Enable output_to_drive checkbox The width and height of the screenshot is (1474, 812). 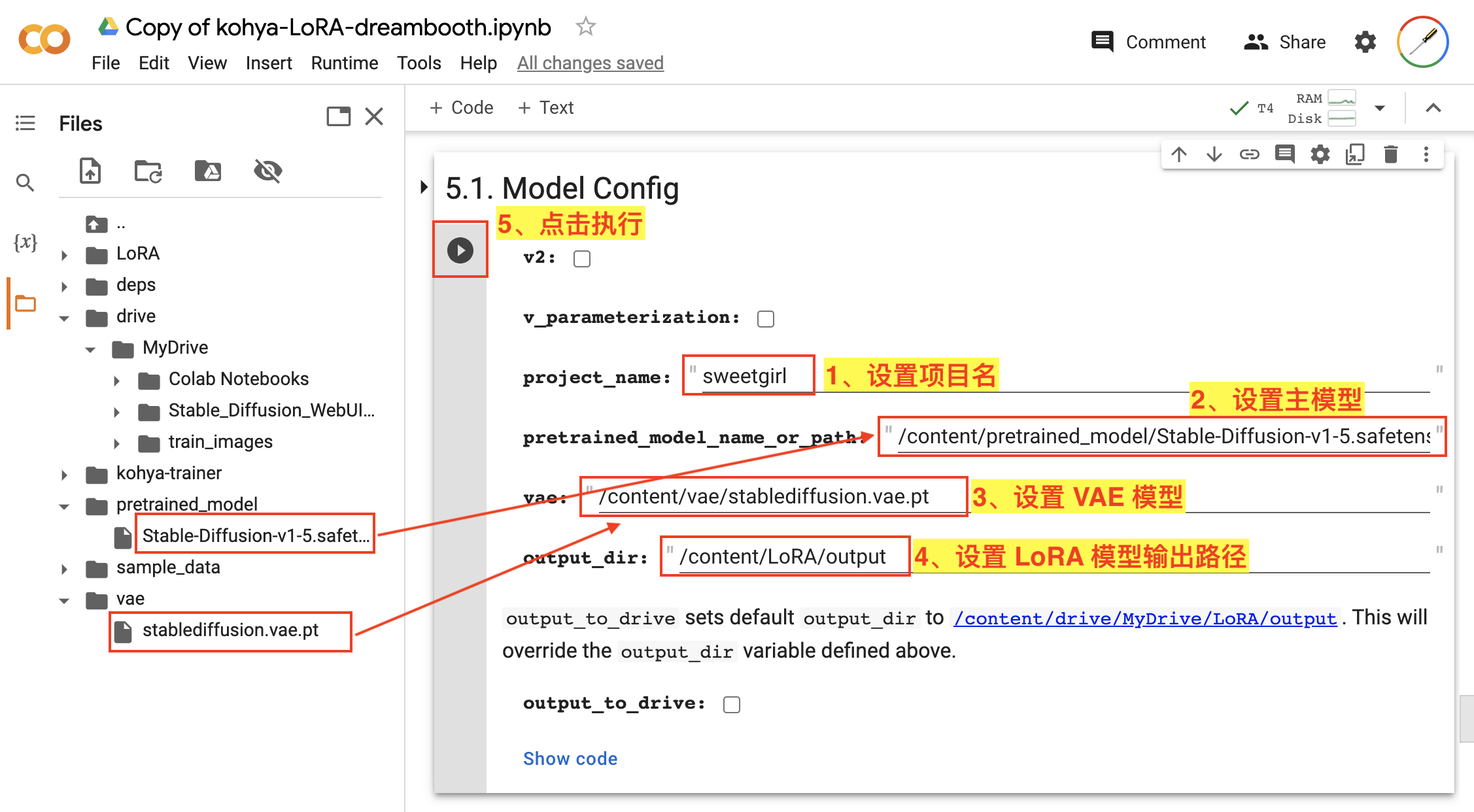732,704
